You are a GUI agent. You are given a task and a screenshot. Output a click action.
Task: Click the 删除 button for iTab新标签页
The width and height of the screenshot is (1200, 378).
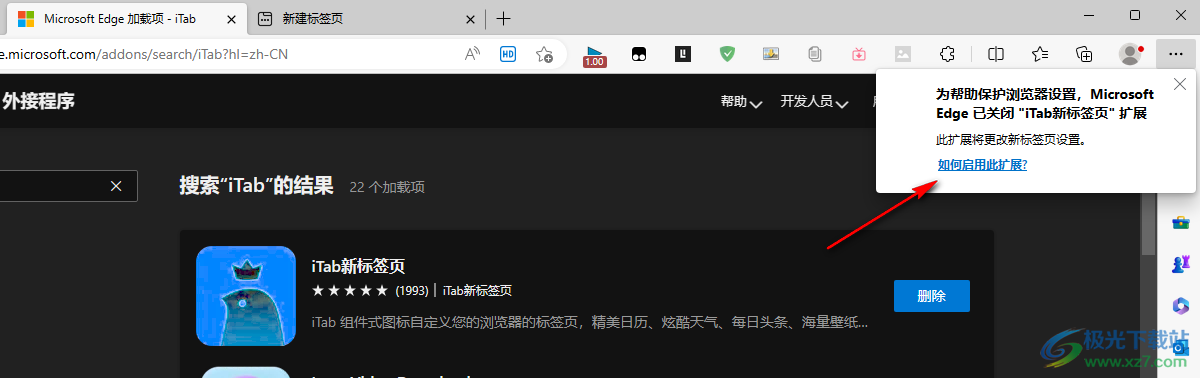[931, 296]
